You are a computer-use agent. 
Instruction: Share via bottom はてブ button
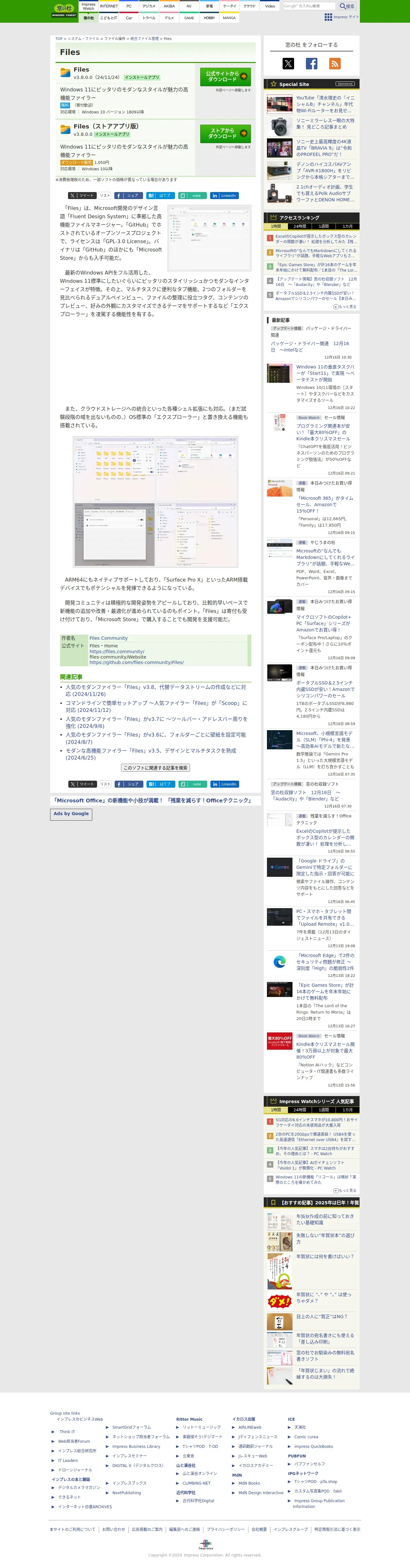pos(161,784)
